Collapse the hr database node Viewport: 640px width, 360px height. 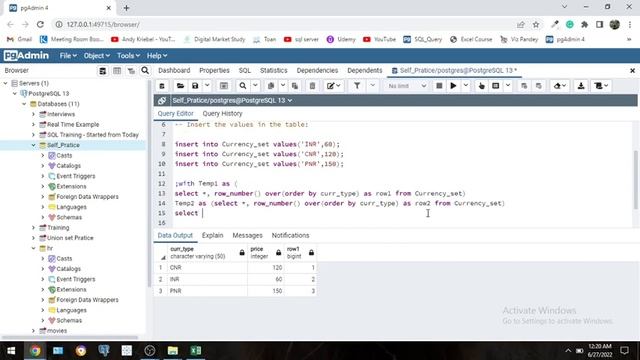pyautogui.click(x=33, y=248)
